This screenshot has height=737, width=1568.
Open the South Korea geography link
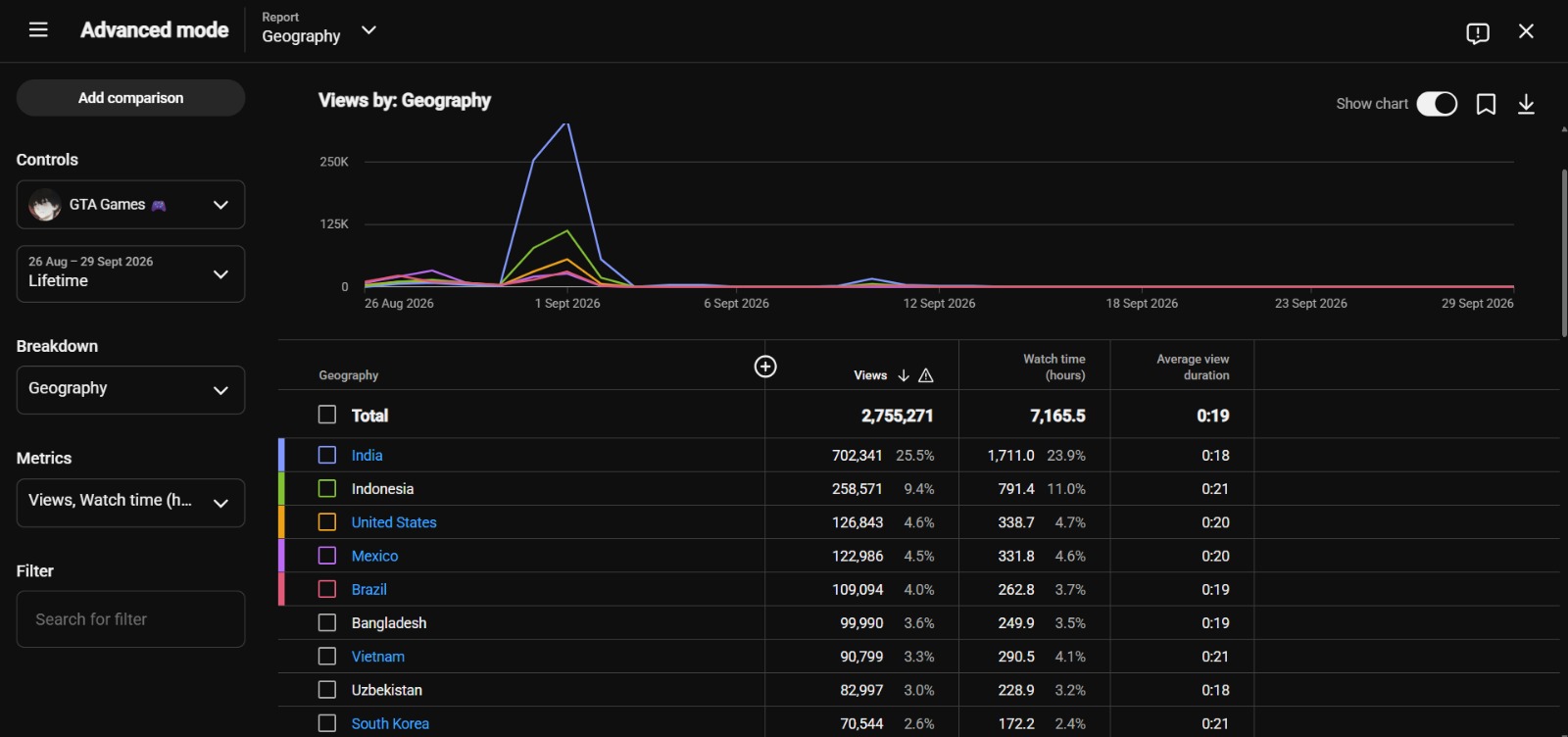click(390, 723)
